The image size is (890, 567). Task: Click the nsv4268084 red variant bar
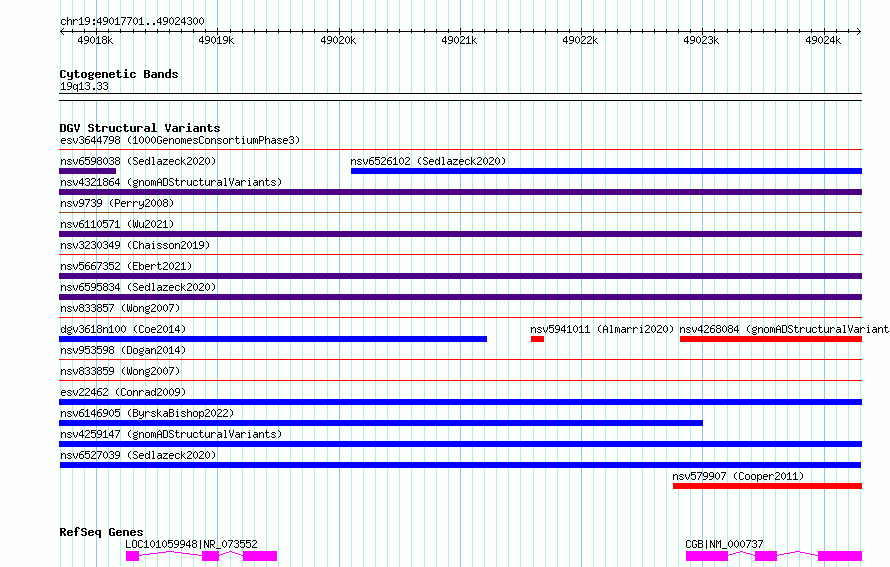click(x=771, y=339)
